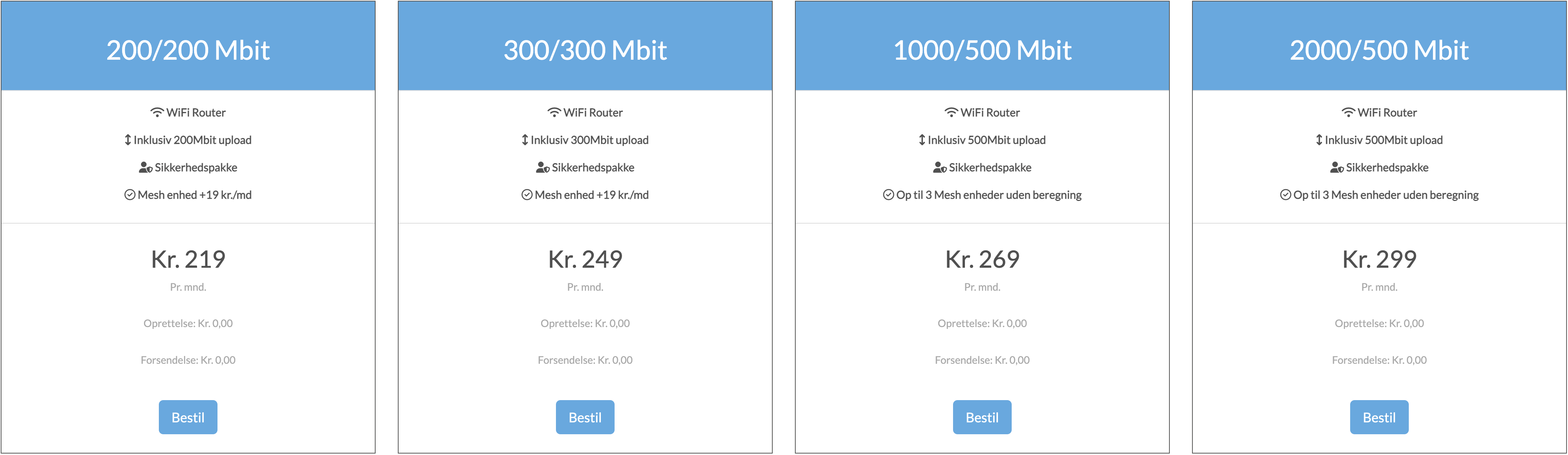Screen dimensions: 1568x455
Task: Click the WiFi icon in 200/200 Mbit plan
Action: 157,112
